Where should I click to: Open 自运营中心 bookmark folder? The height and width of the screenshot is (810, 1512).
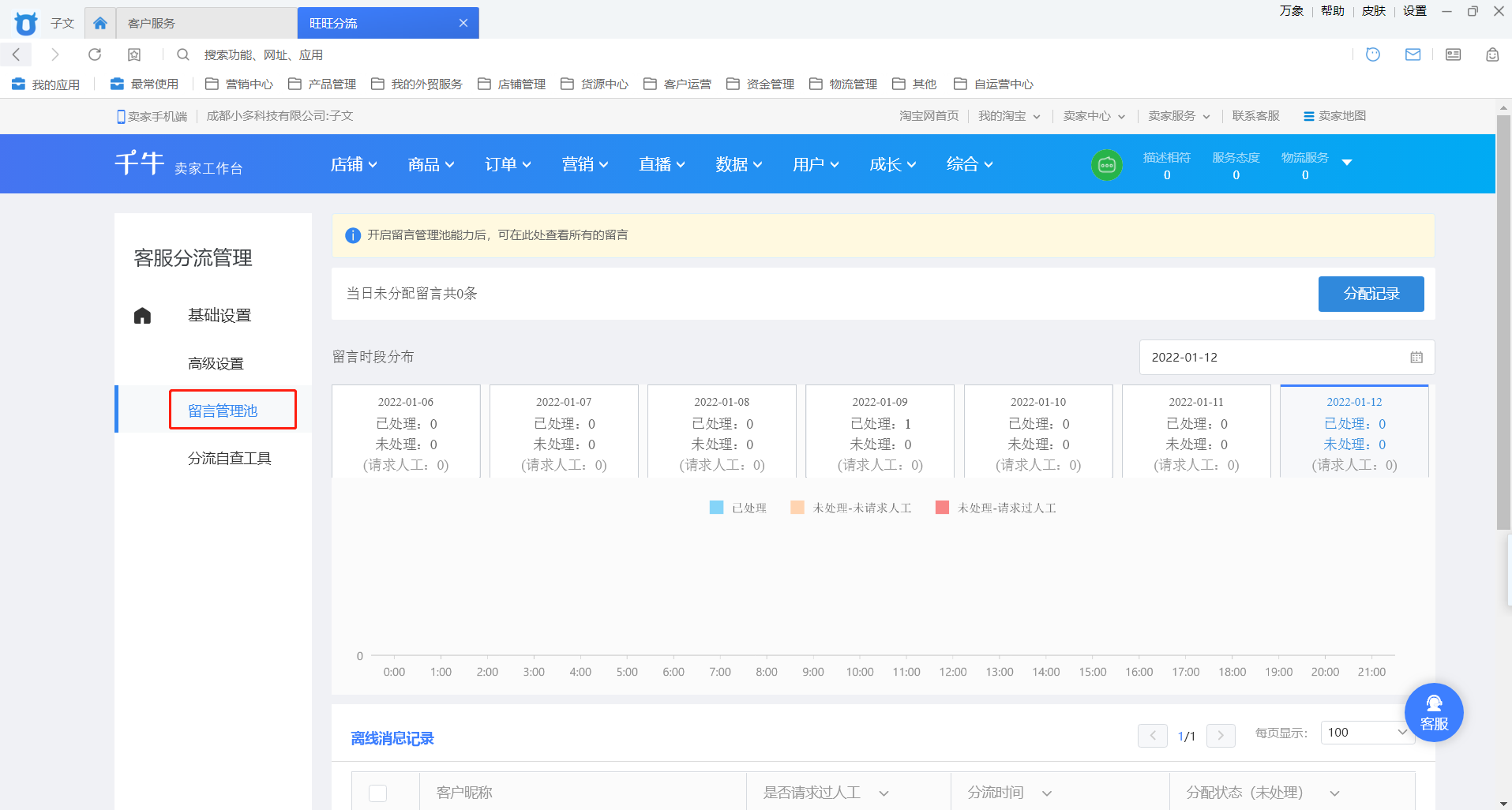pyautogui.click(x=993, y=84)
